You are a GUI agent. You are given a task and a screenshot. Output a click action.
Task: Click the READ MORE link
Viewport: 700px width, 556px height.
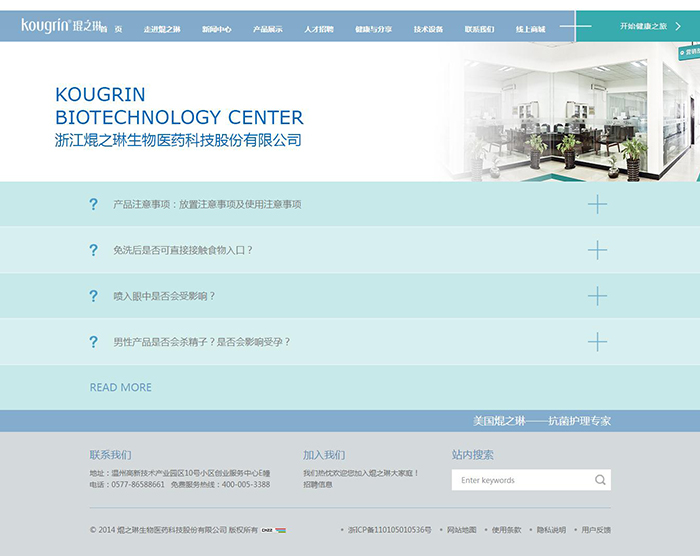(x=121, y=387)
